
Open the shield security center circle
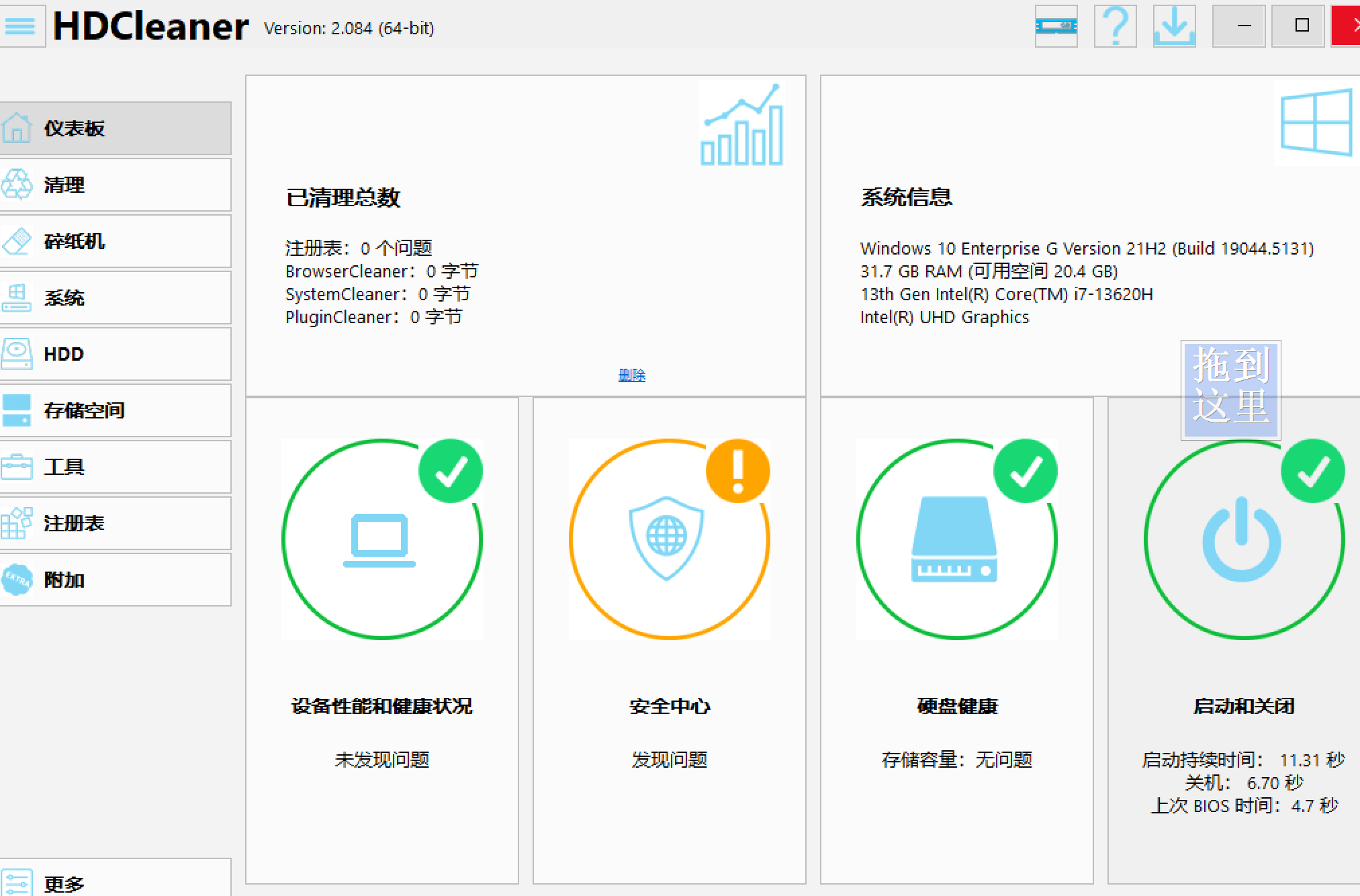[669, 539]
